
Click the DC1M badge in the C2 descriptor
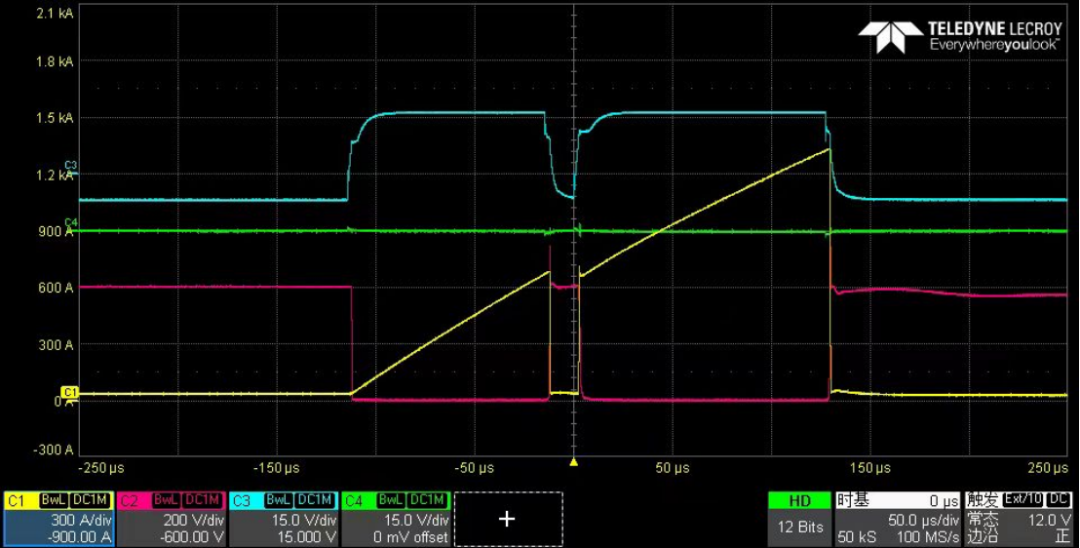(x=203, y=500)
